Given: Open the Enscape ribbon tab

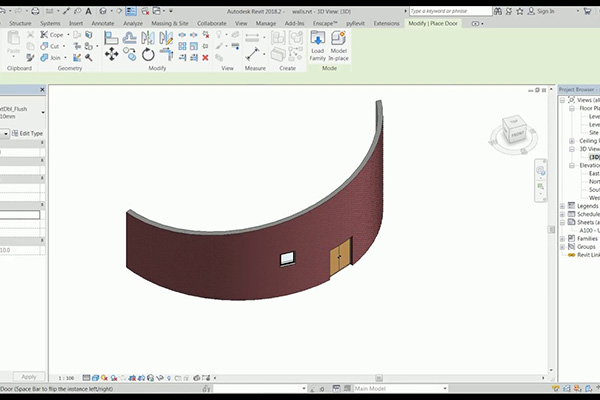Looking at the screenshot, I should (x=325, y=23).
